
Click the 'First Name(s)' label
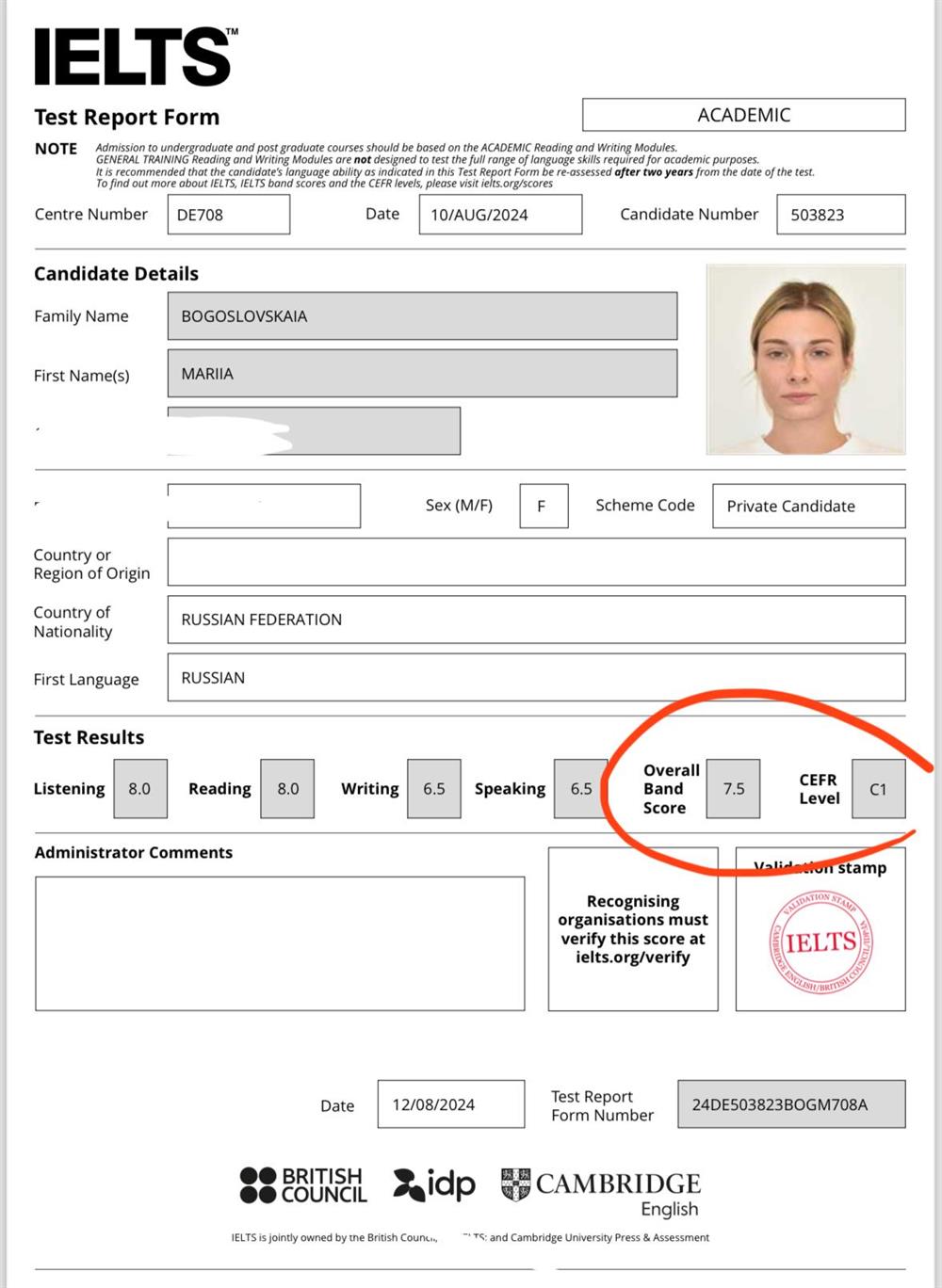point(82,376)
